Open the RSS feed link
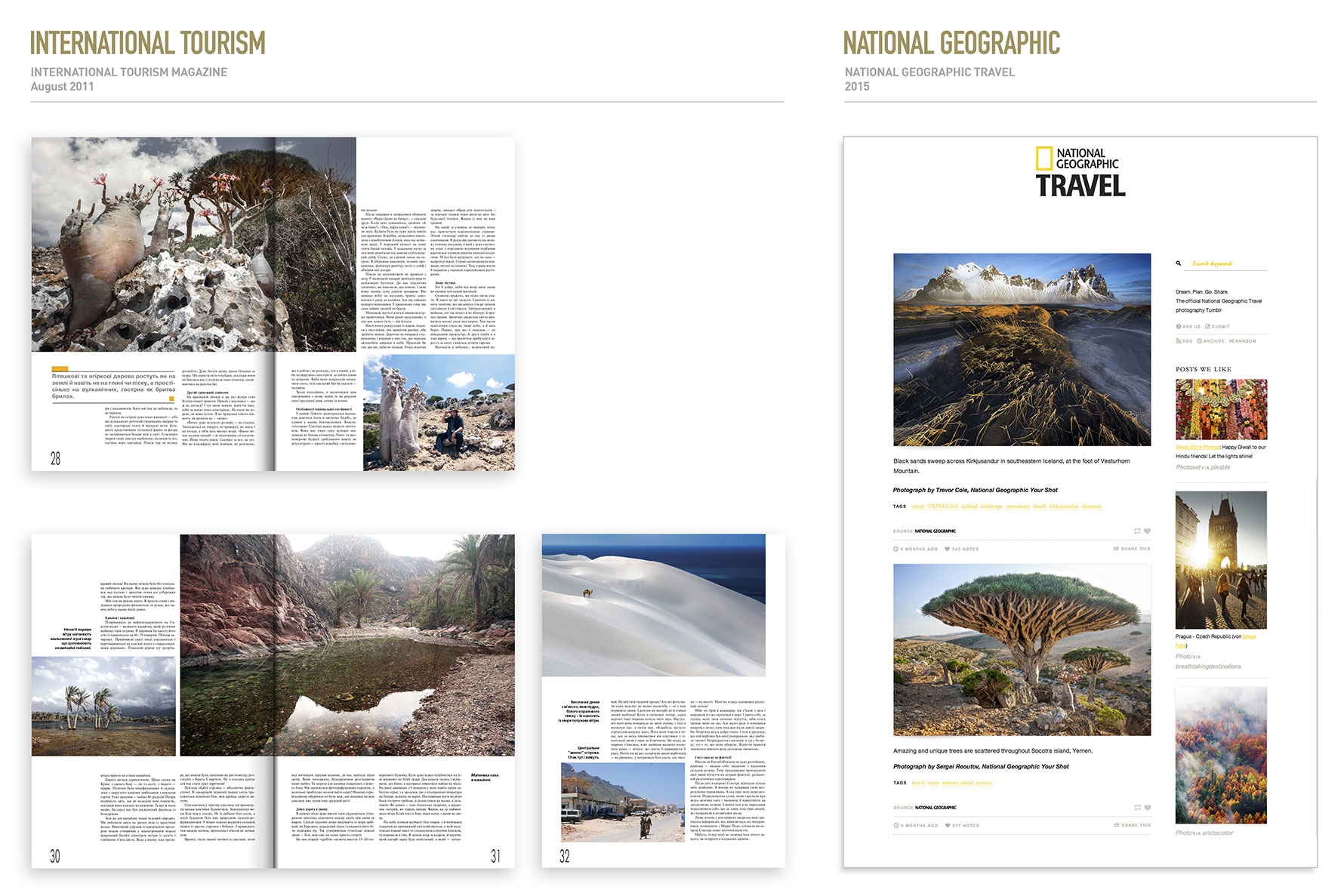The width and height of the screenshot is (1344, 896). coord(1184,341)
